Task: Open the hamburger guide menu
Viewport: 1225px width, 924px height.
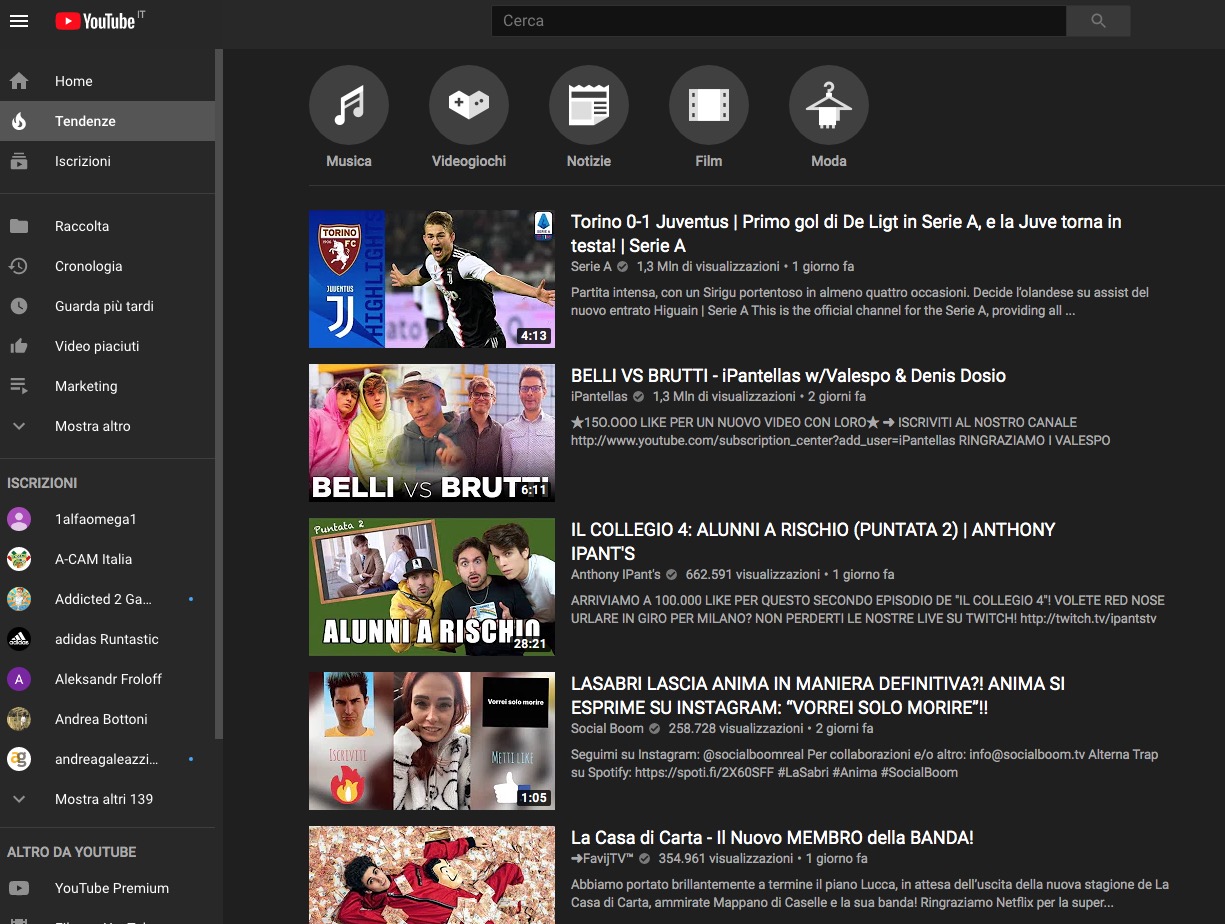Action: (18, 21)
